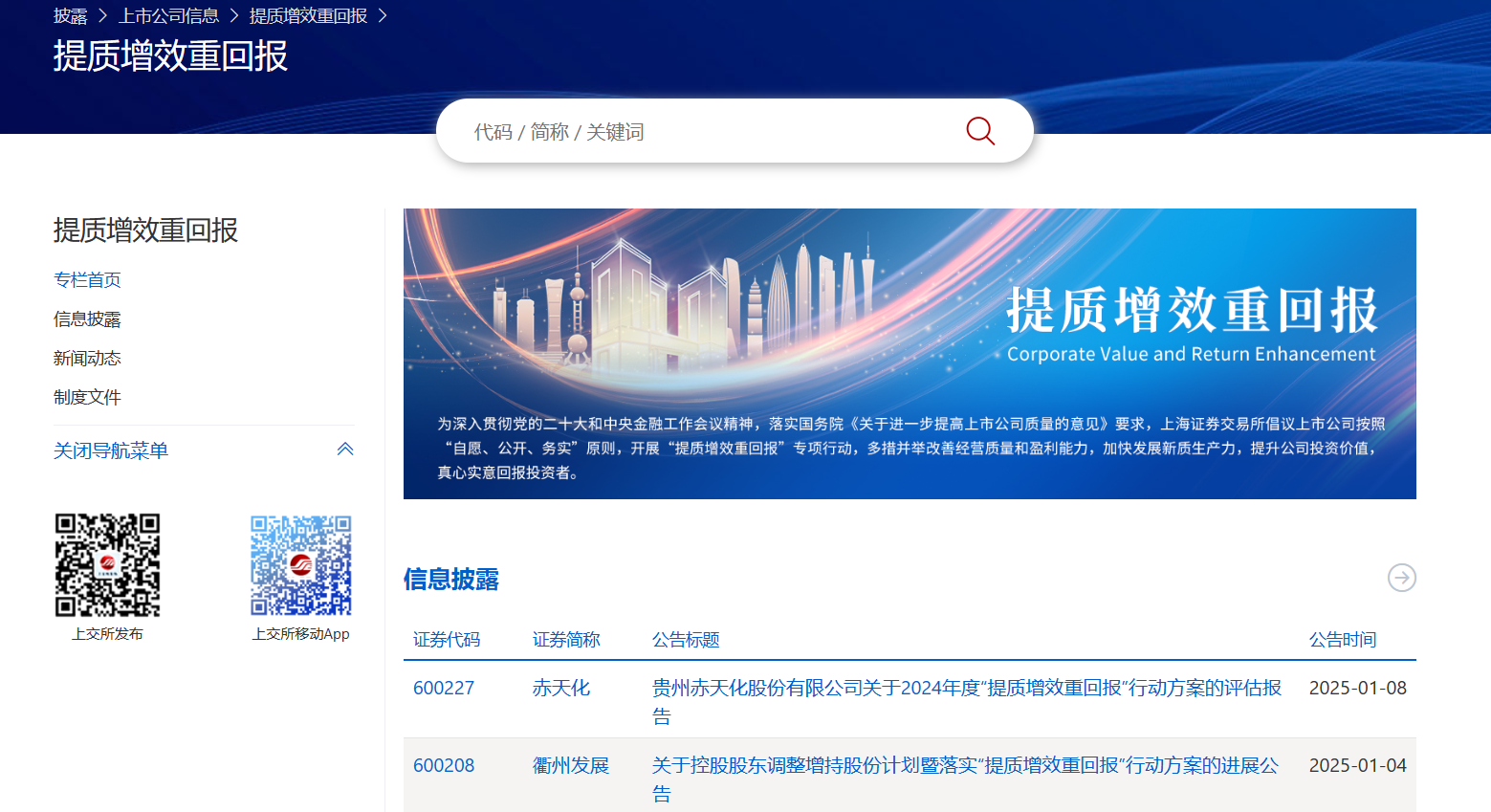Click the 上交所发布 QR code image
The height and width of the screenshot is (812, 1491).
[107, 565]
